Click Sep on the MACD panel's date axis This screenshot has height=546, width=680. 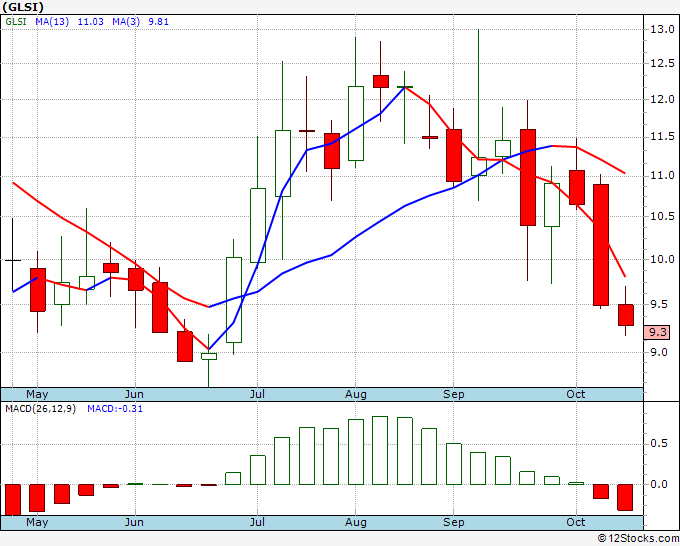click(x=454, y=522)
